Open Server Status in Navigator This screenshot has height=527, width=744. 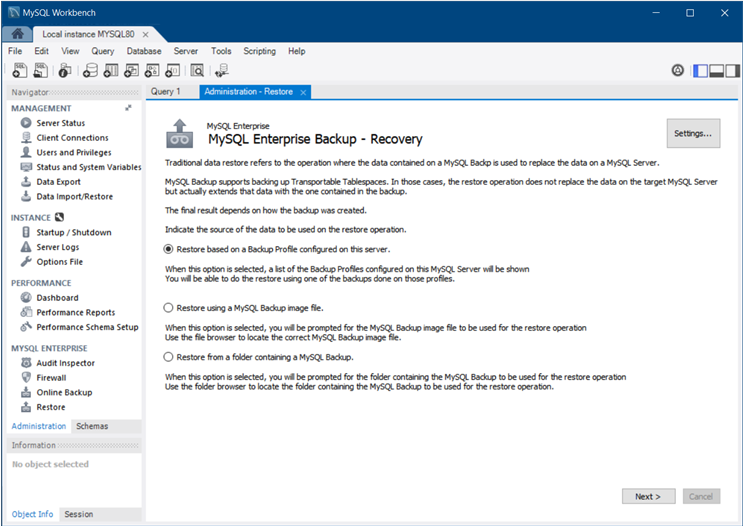[x=60, y=123]
